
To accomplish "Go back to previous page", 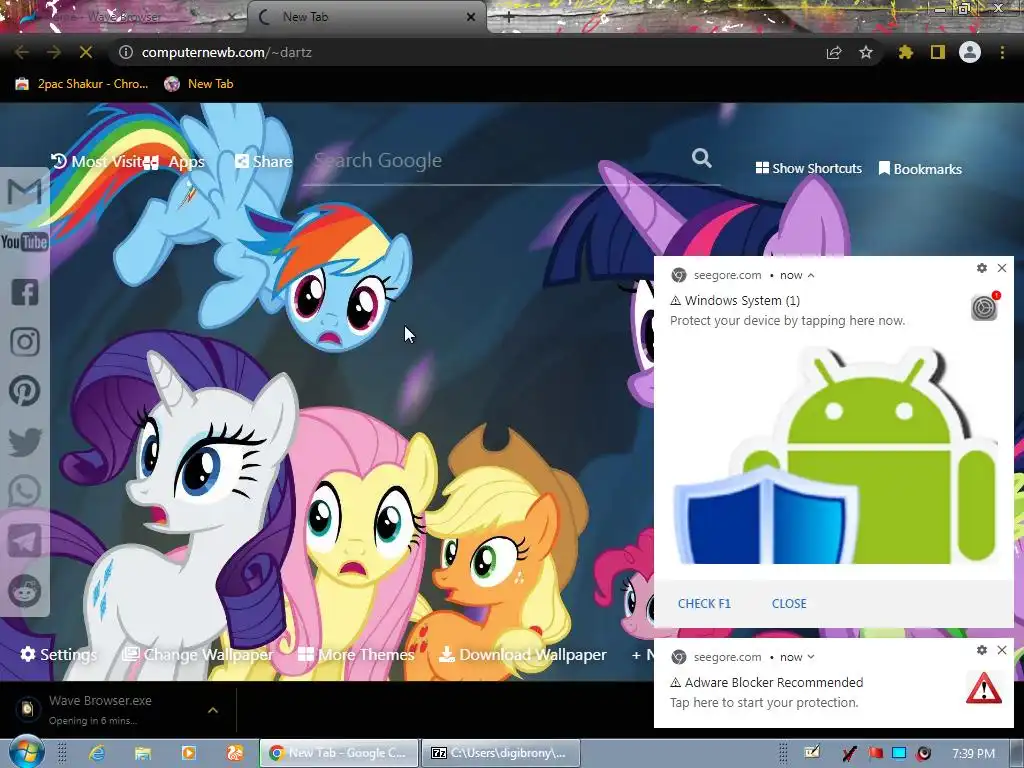I will 22,52.
